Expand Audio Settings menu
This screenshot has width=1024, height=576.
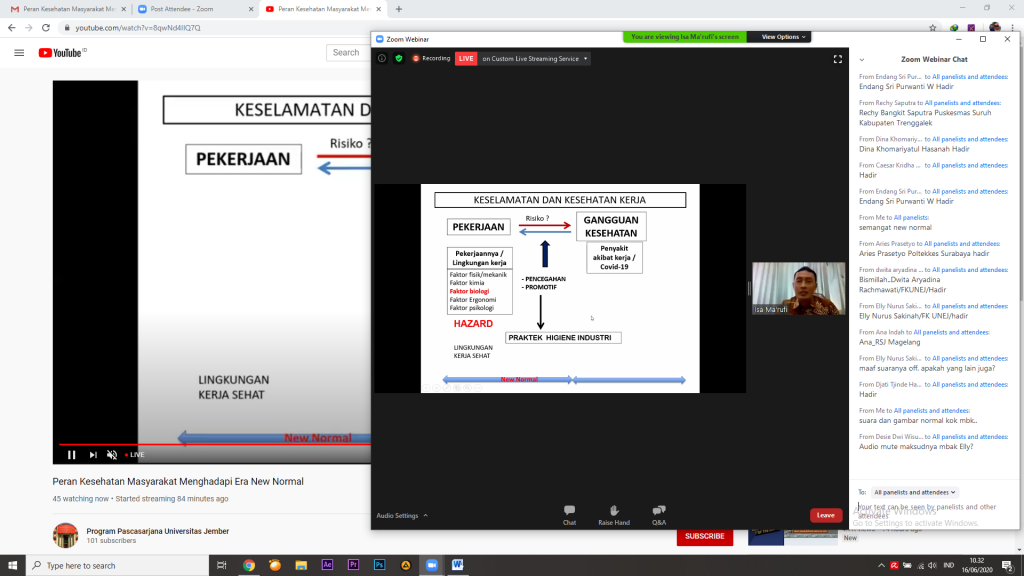coord(402,516)
